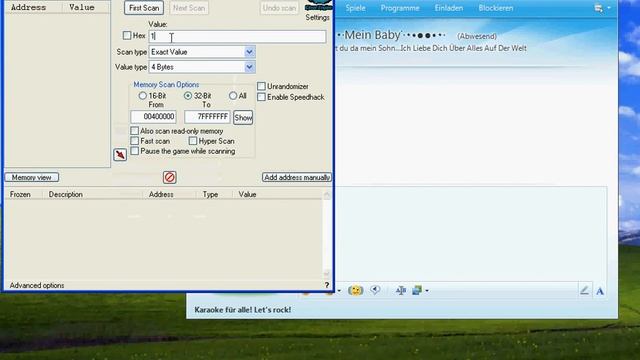Click the Frozen column header
640x360 pixels.
(x=20, y=194)
